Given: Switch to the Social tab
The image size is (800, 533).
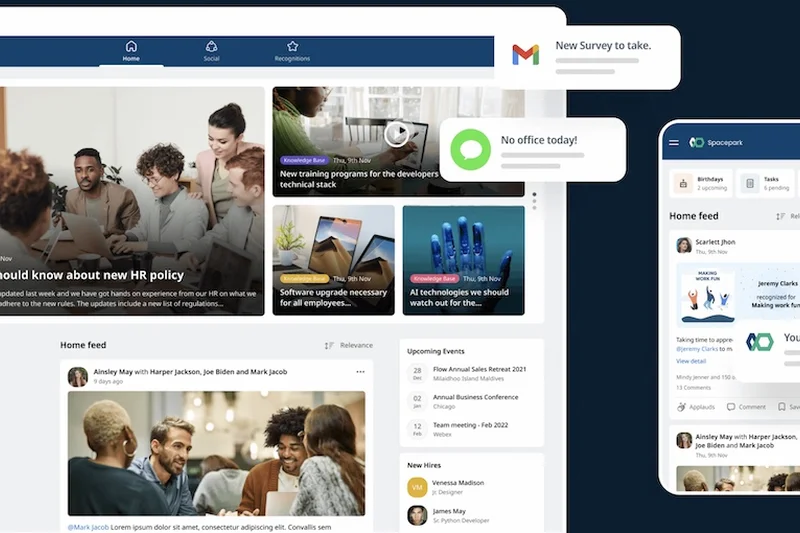Looking at the screenshot, I should pos(211,51).
